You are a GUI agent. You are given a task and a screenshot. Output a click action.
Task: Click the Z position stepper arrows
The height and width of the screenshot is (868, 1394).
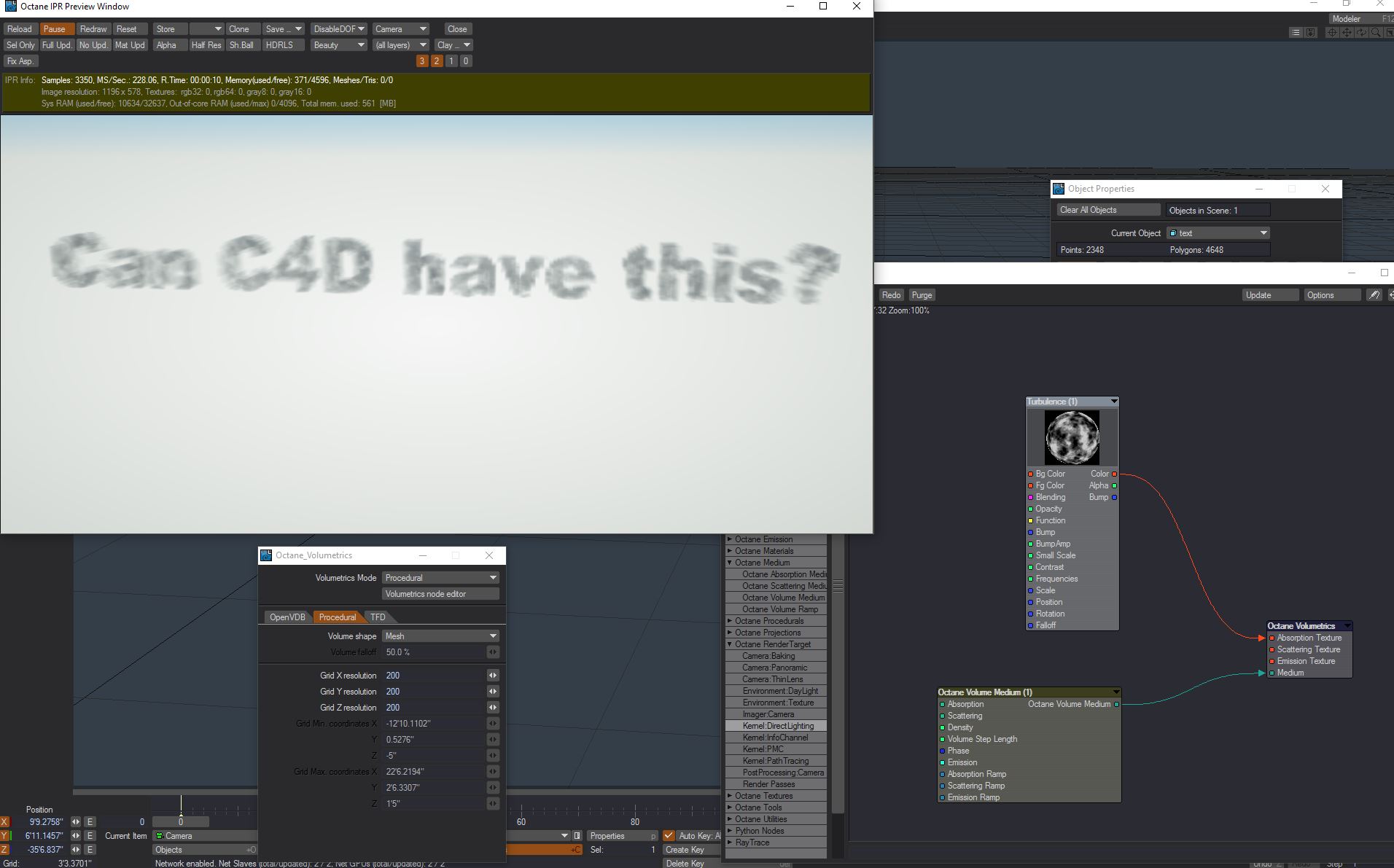click(76, 850)
